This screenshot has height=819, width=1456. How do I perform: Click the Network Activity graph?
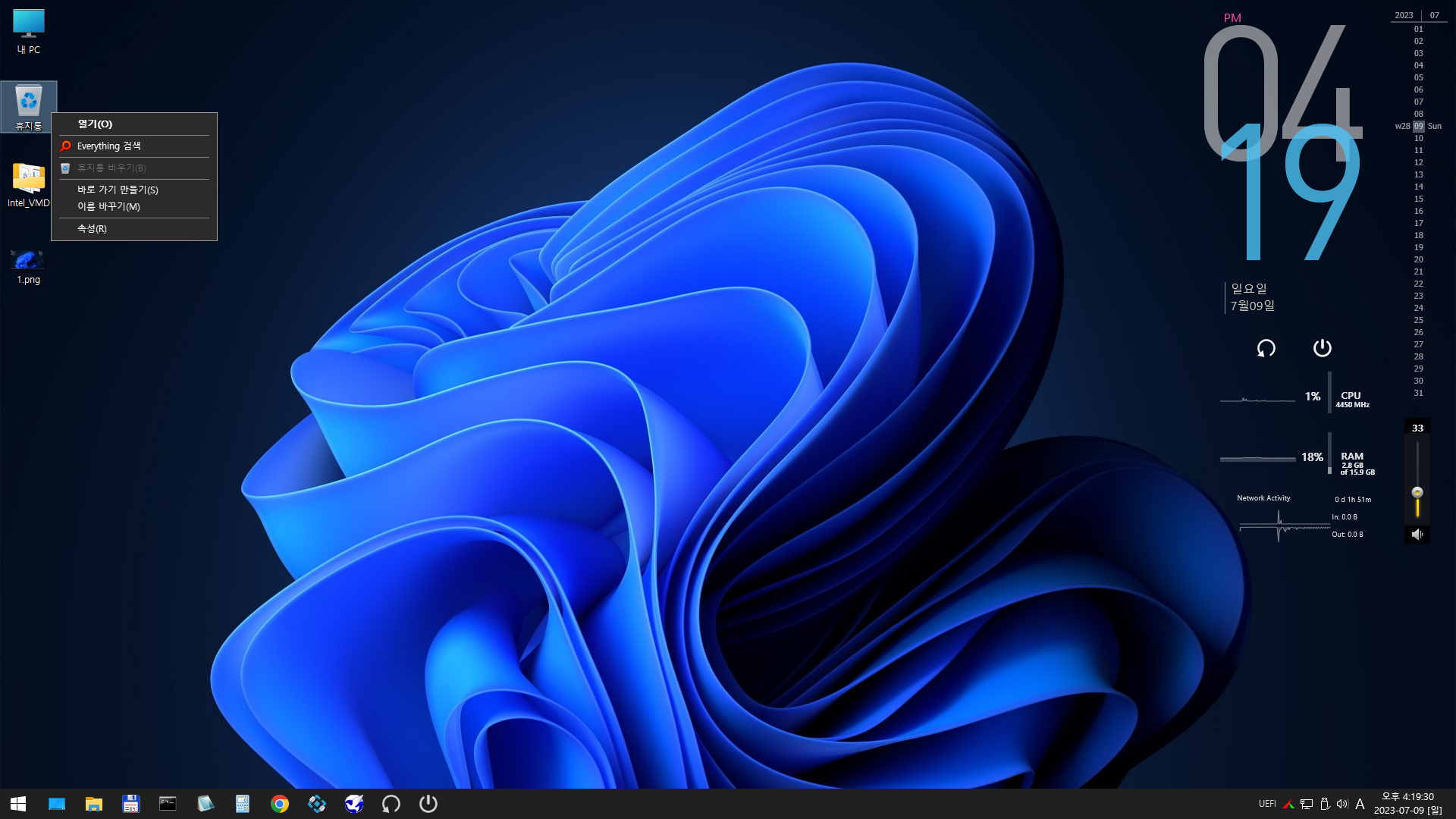tap(1285, 526)
